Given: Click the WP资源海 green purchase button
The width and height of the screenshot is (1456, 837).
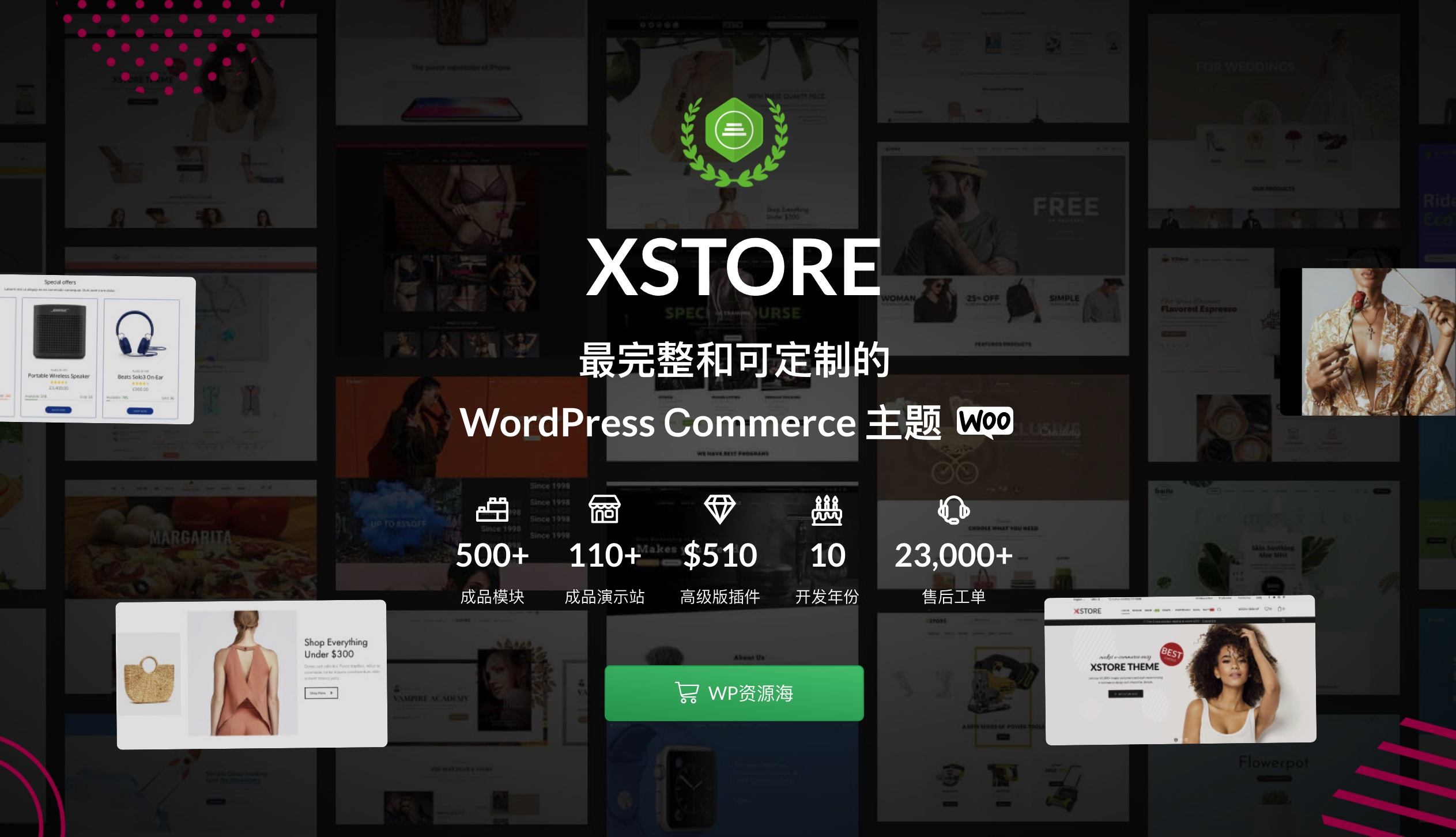Looking at the screenshot, I should [x=735, y=693].
